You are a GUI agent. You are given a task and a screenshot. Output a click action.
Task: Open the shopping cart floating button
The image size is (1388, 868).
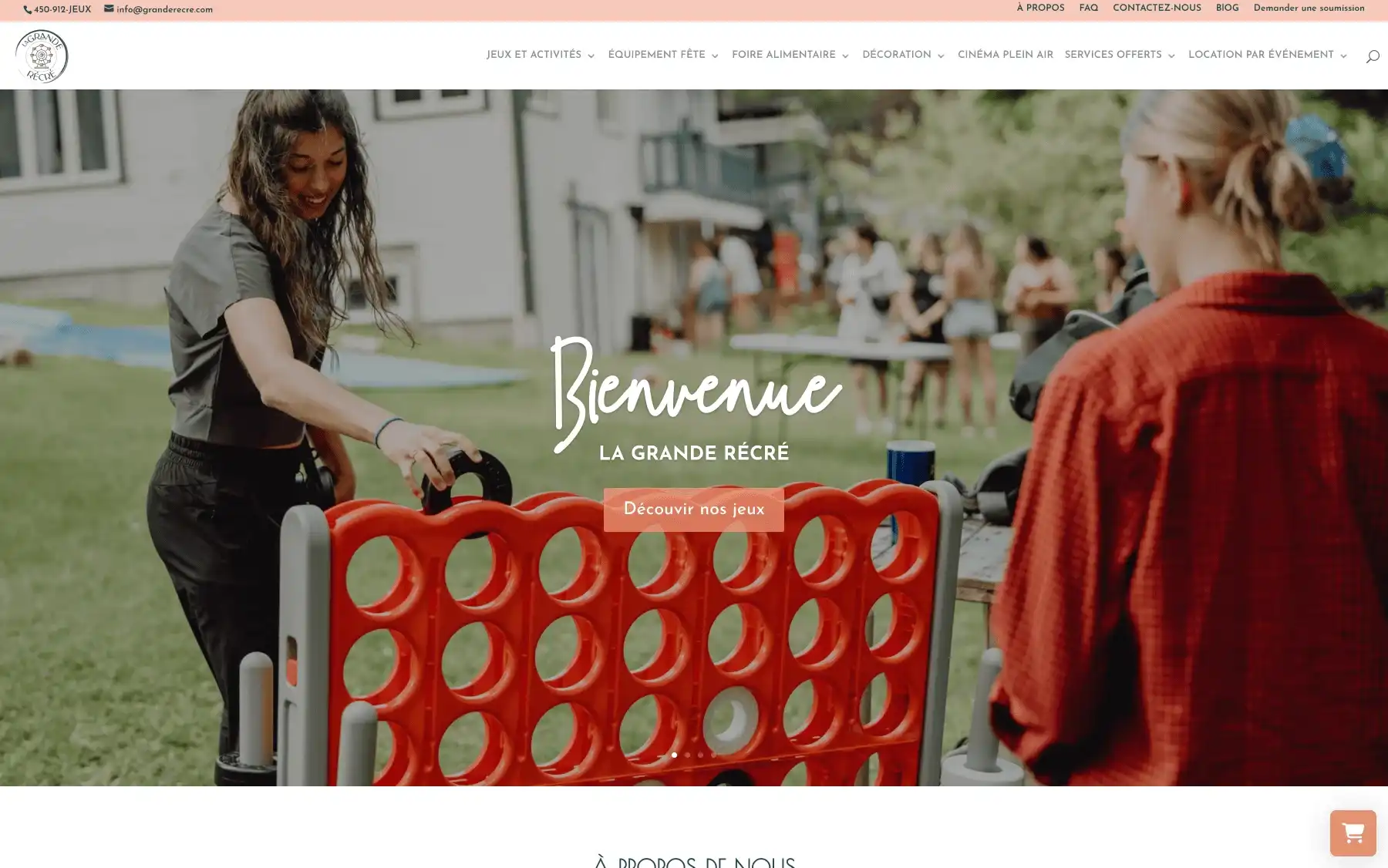1353,833
